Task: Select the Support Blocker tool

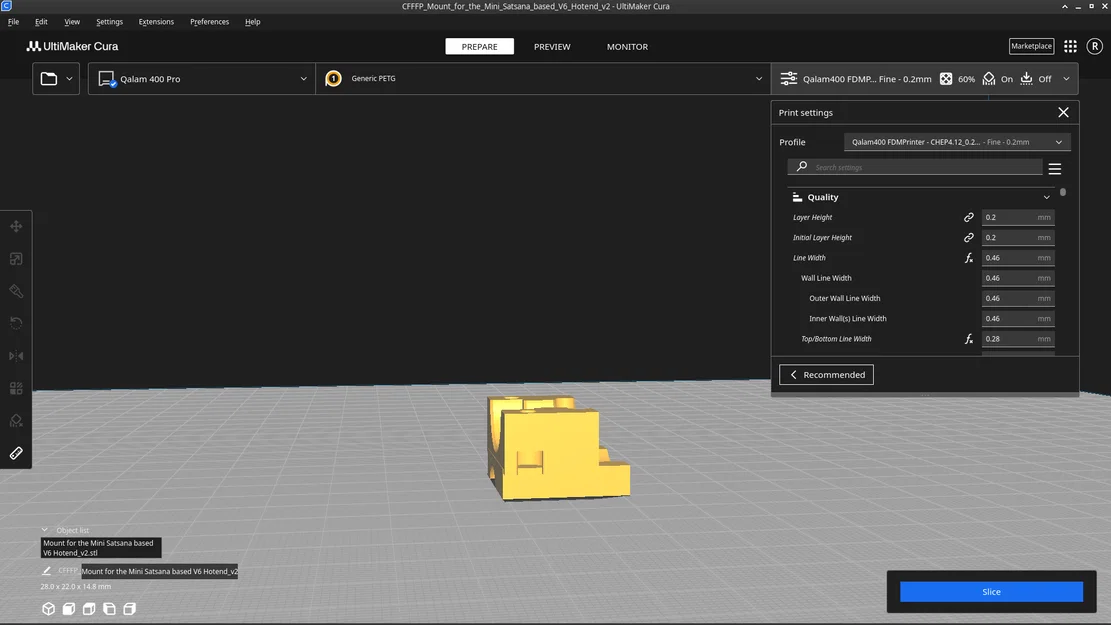Action: click(x=16, y=421)
